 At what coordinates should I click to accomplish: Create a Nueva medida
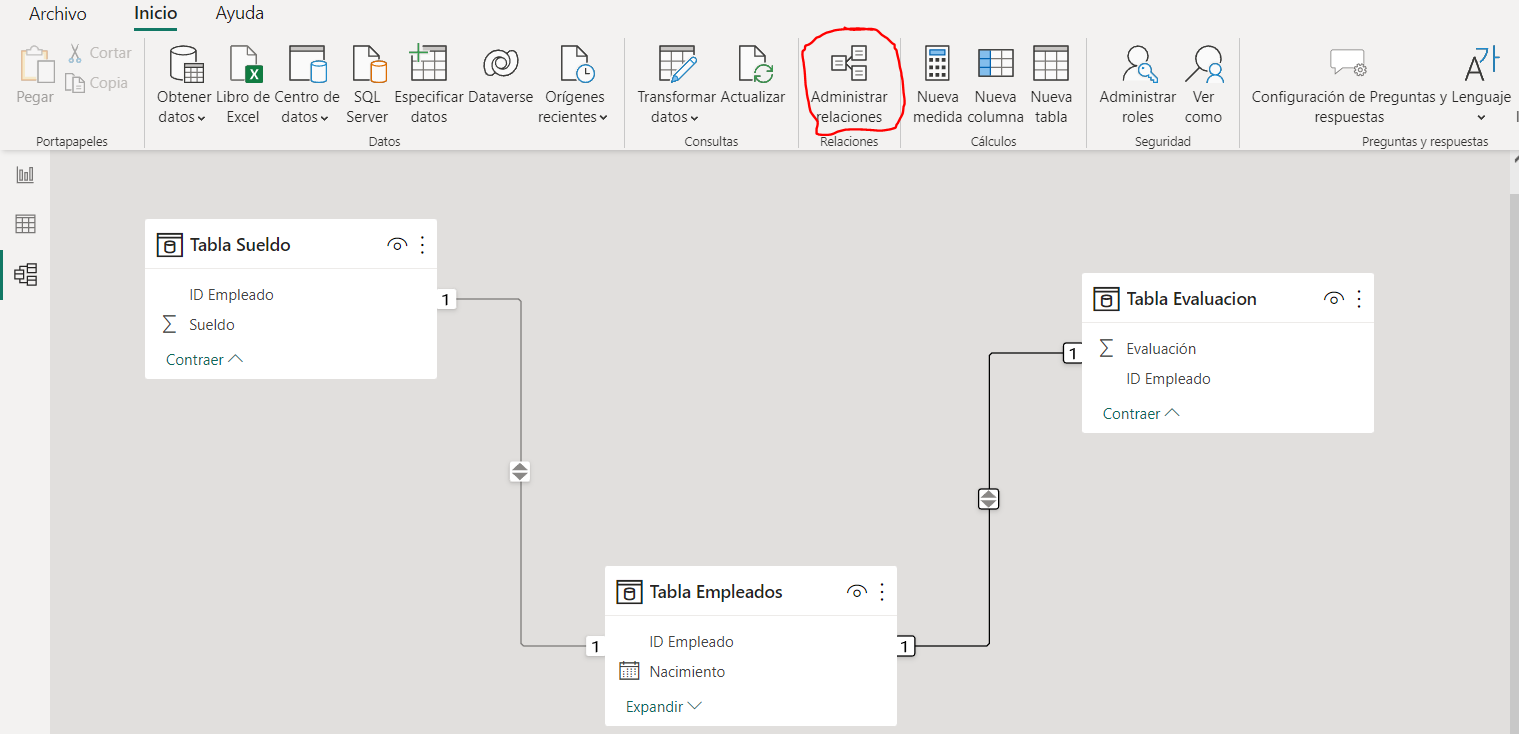[937, 85]
